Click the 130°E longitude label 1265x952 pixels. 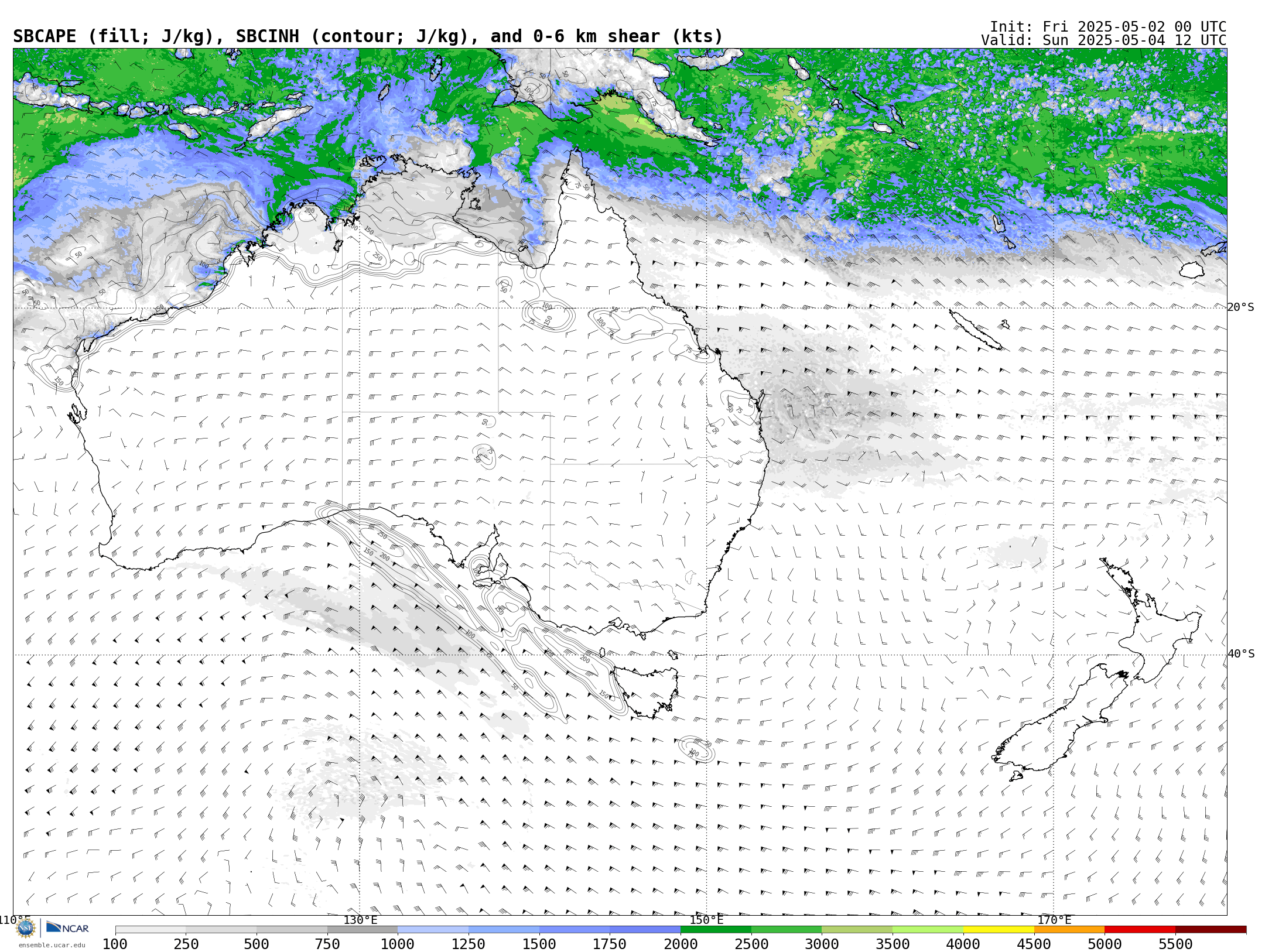click(x=360, y=920)
